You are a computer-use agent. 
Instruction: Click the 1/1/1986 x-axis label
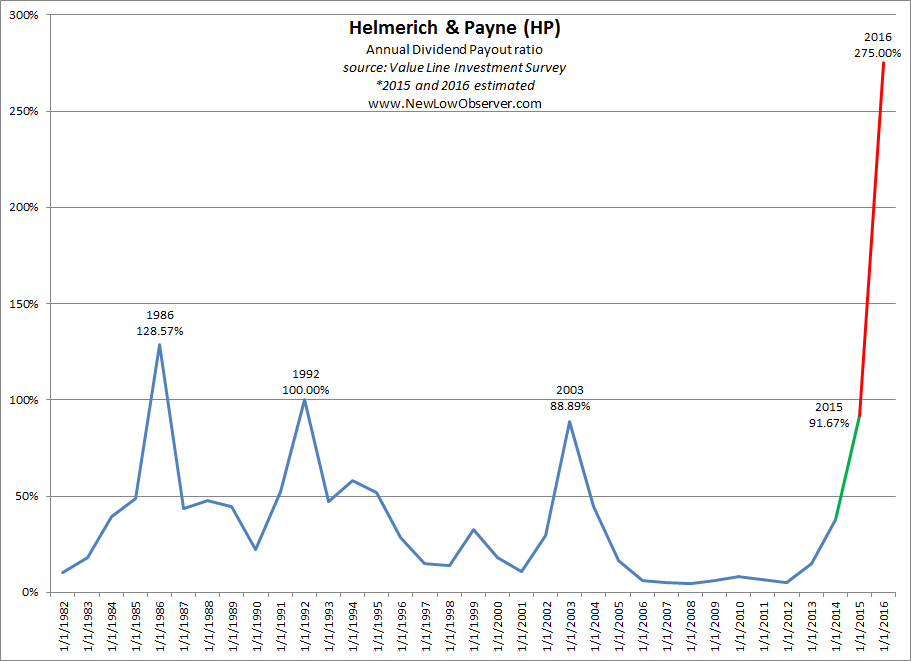[x=160, y=626]
